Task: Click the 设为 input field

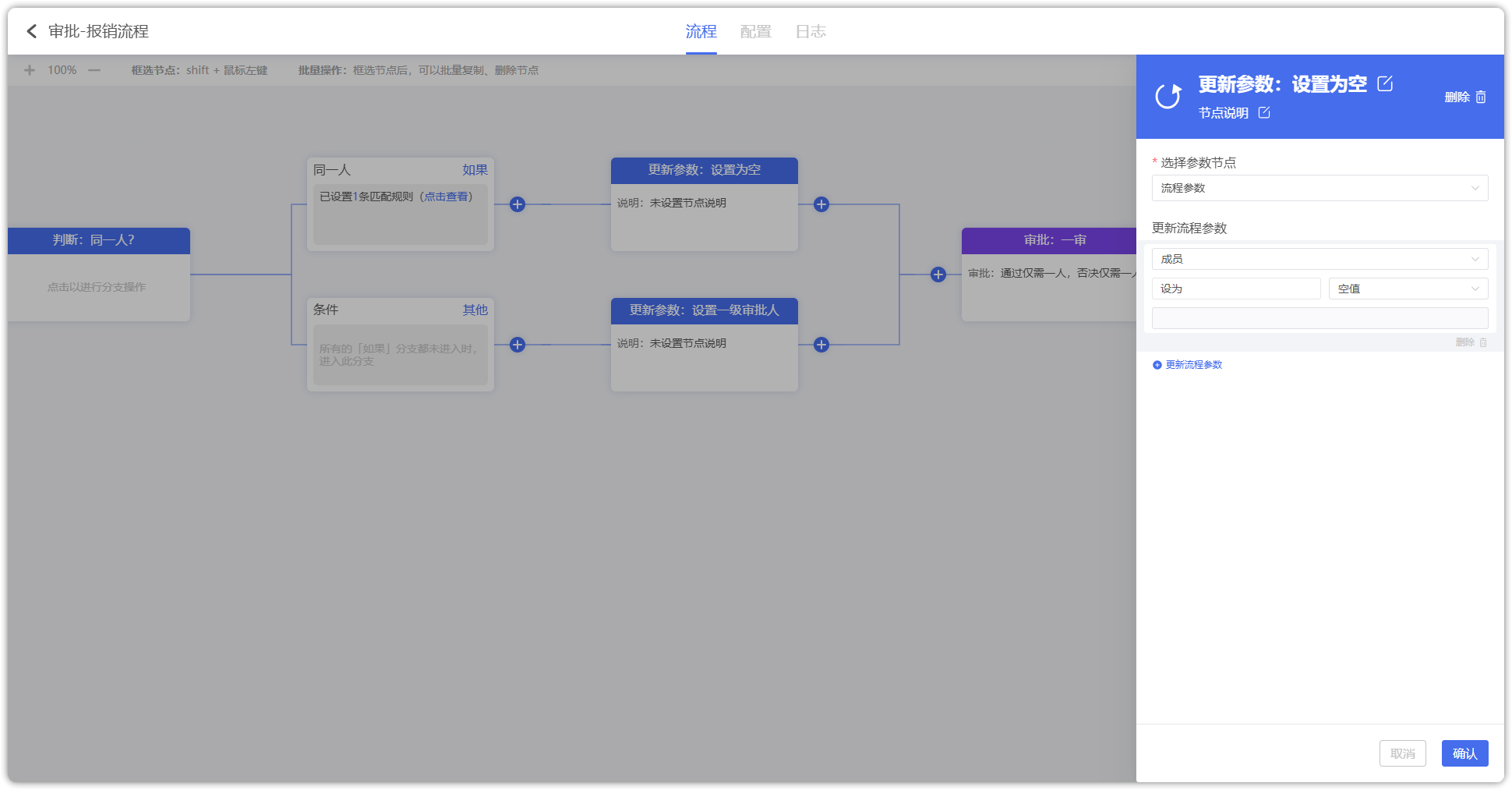Action: pos(1236,289)
